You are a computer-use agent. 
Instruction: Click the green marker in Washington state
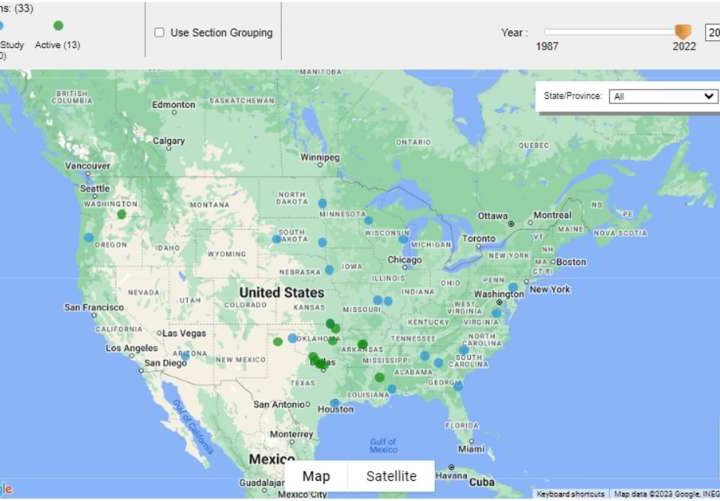122,214
